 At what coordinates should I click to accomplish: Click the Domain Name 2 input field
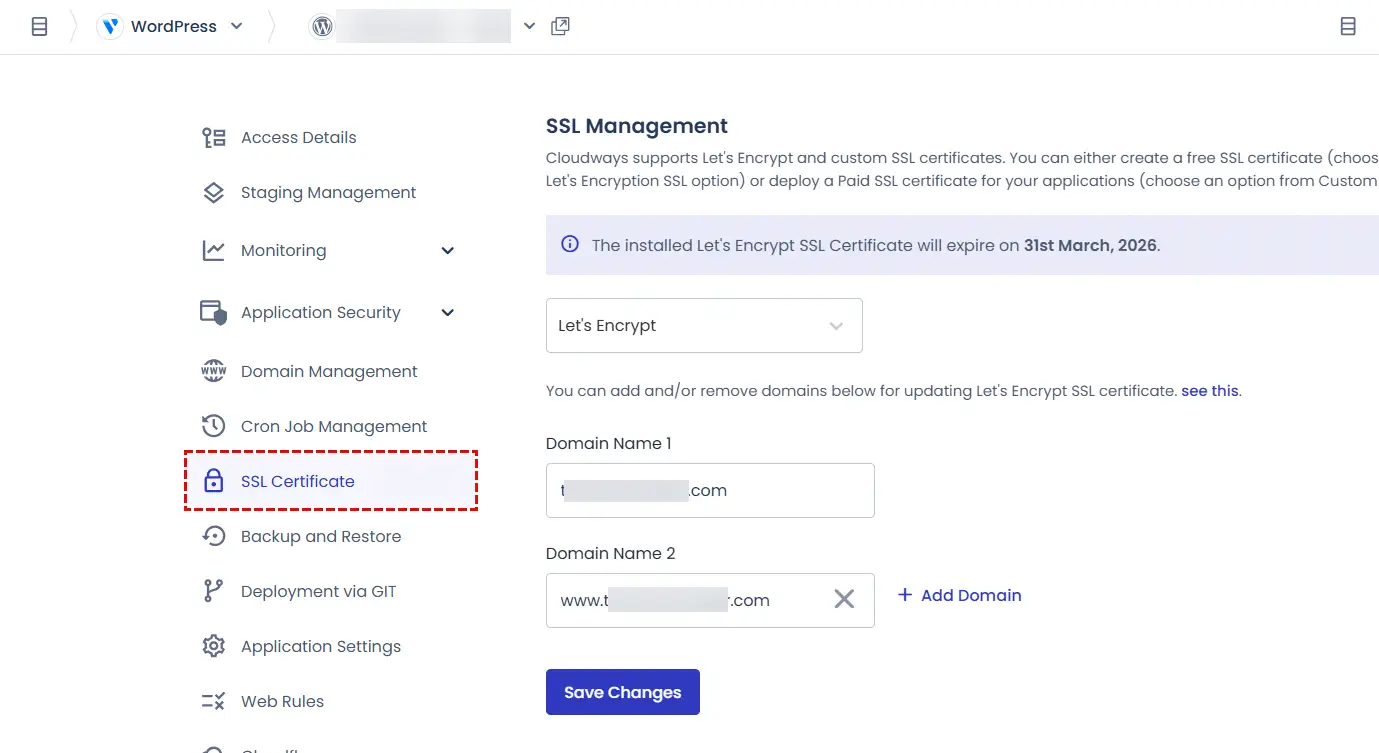click(710, 600)
